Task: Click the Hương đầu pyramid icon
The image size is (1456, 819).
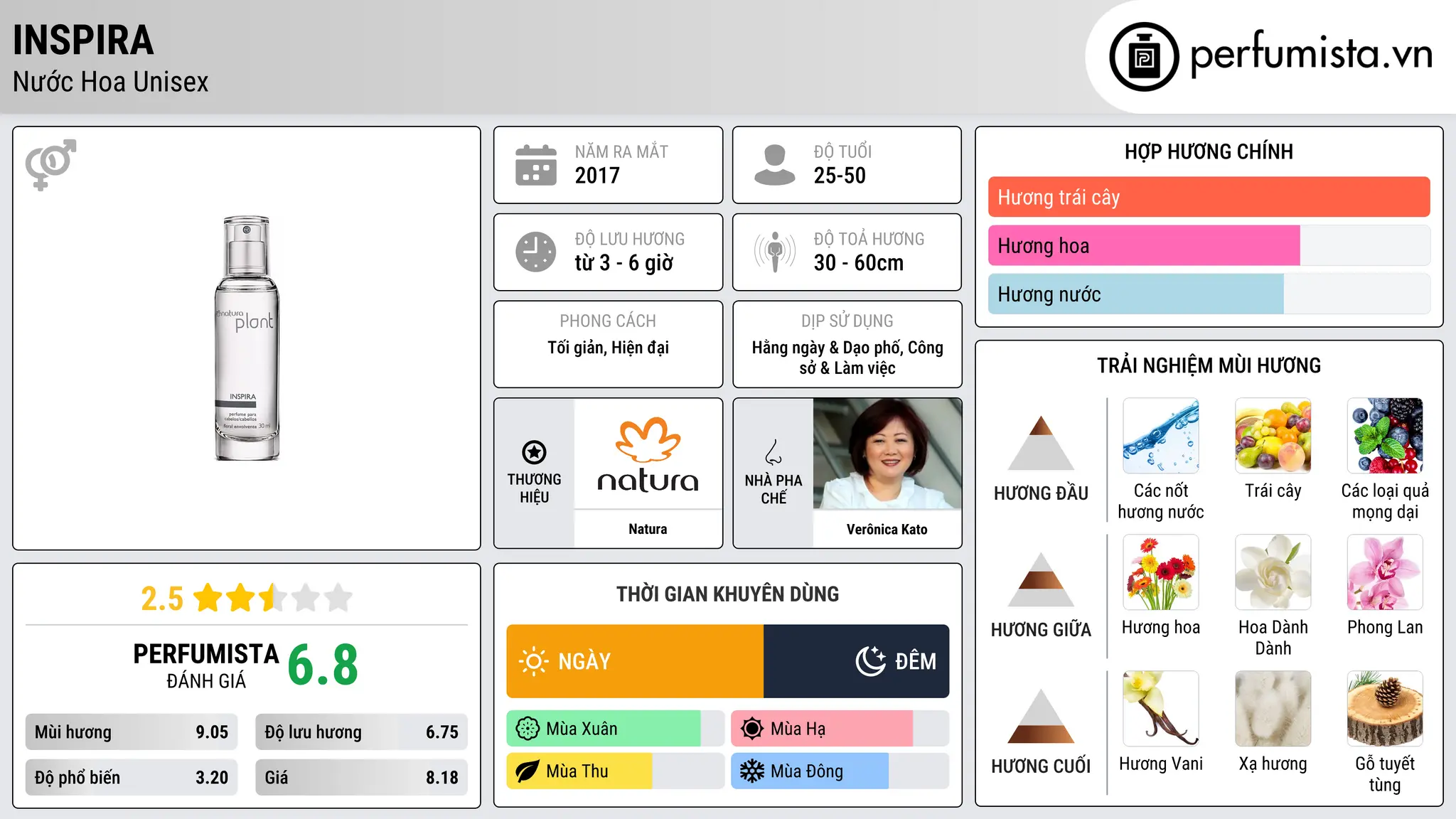Action: point(1041,443)
